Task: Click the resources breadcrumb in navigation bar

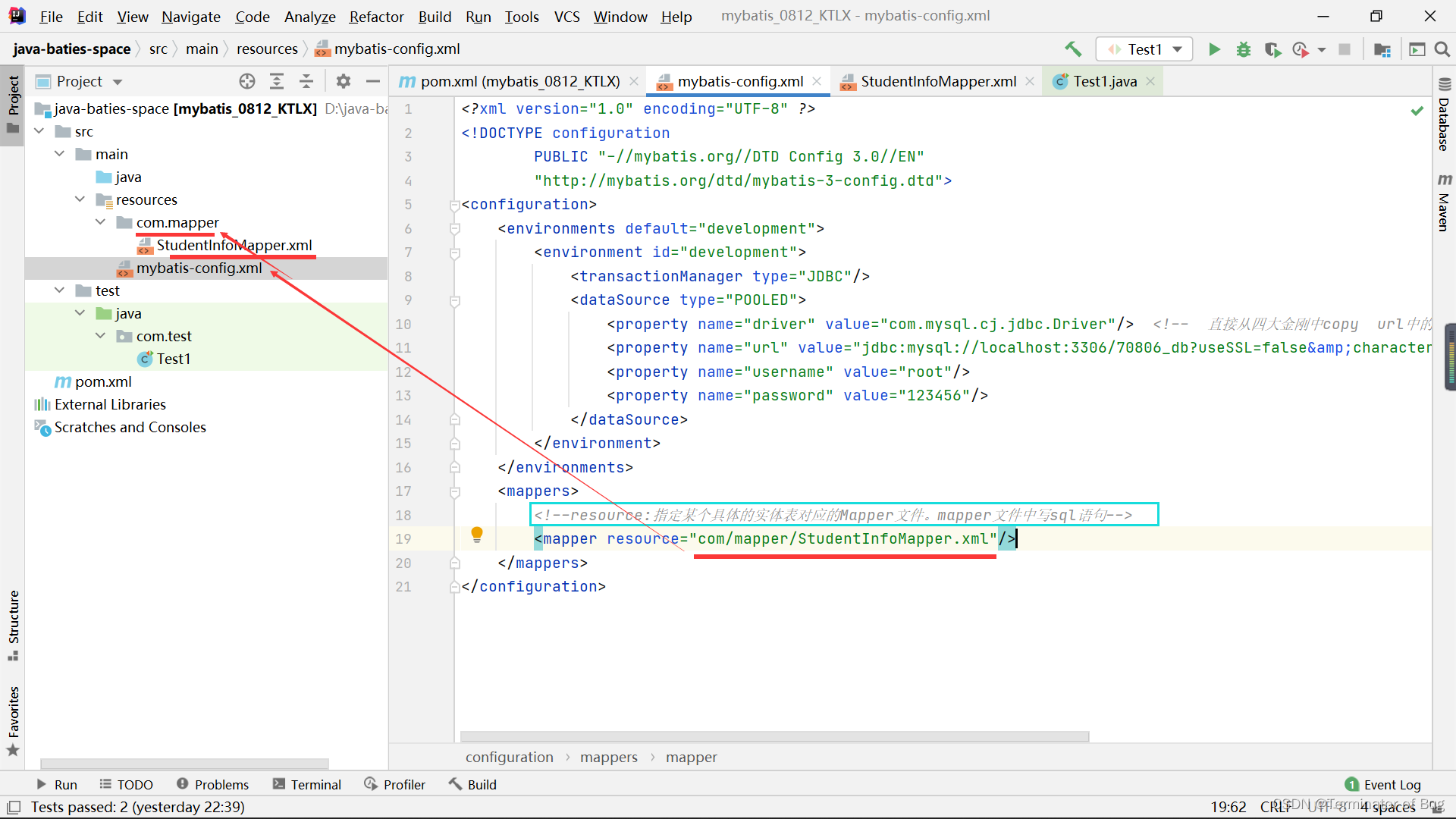Action: pyautogui.click(x=267, y=49)
